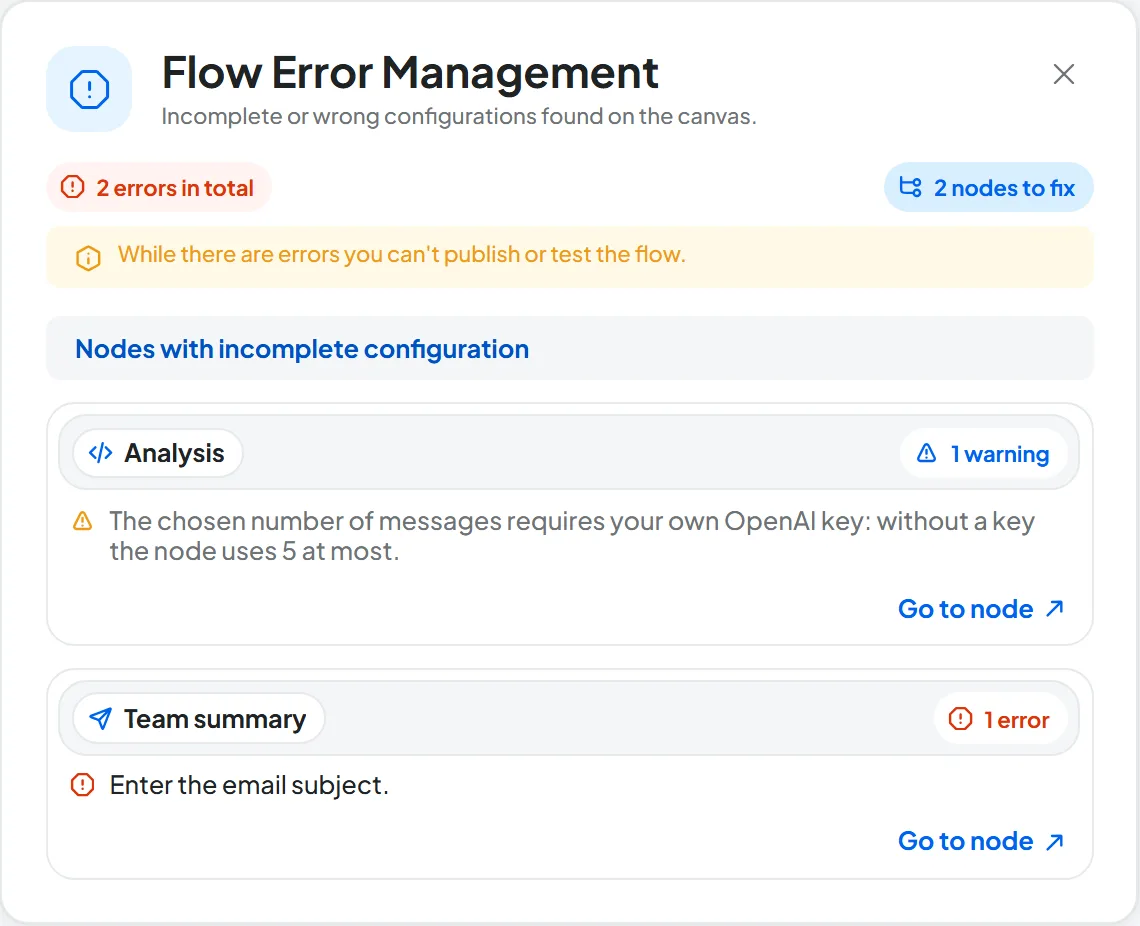Go to node for Analysis
1140x926 pixels.
click(981, 608)
